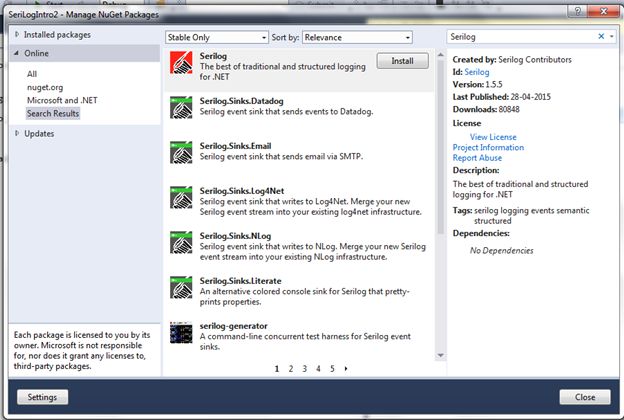Click the Close button at the bottom
Viewport: 624px width, 420px height.
585,397
